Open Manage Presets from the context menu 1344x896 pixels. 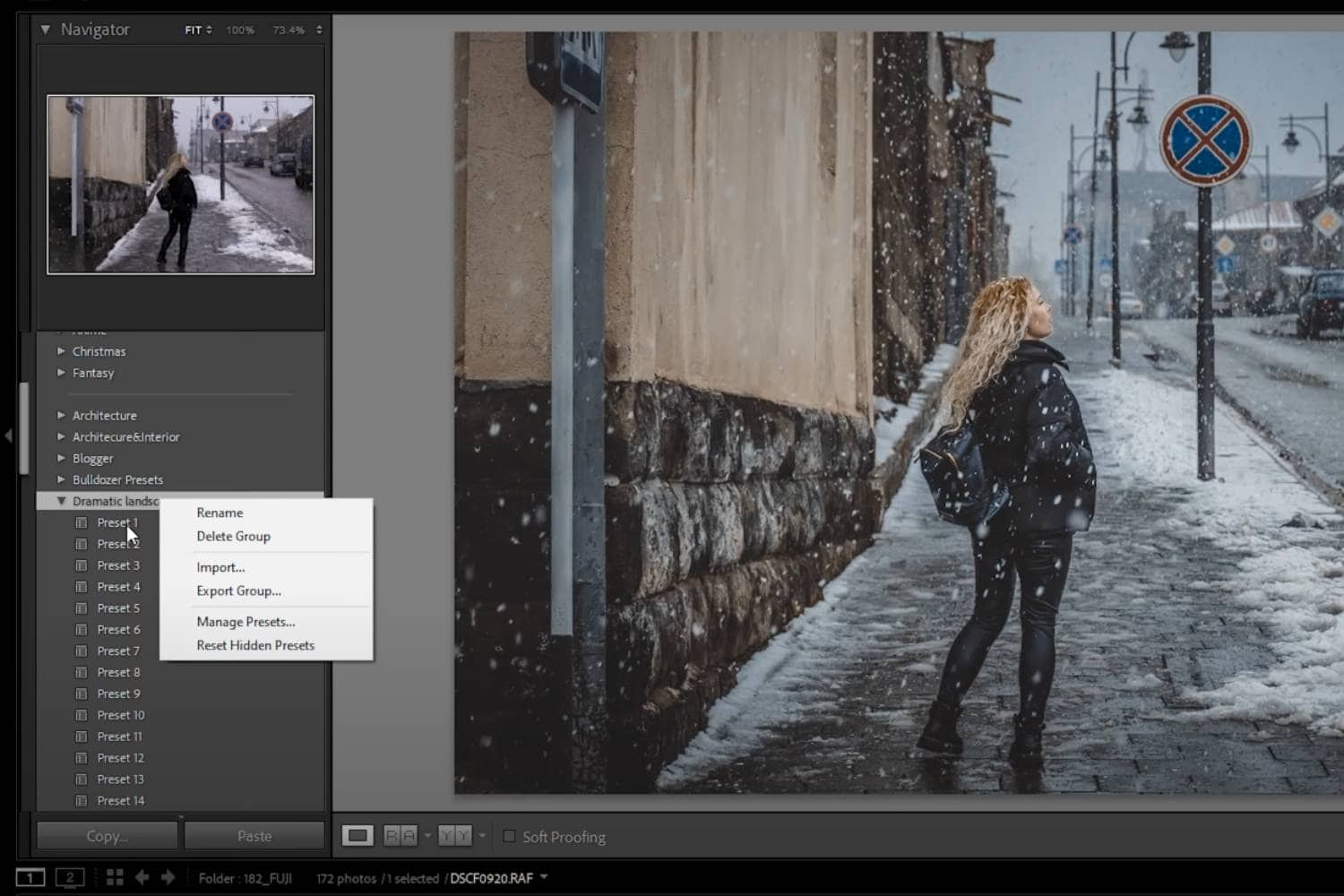(246, 621)
